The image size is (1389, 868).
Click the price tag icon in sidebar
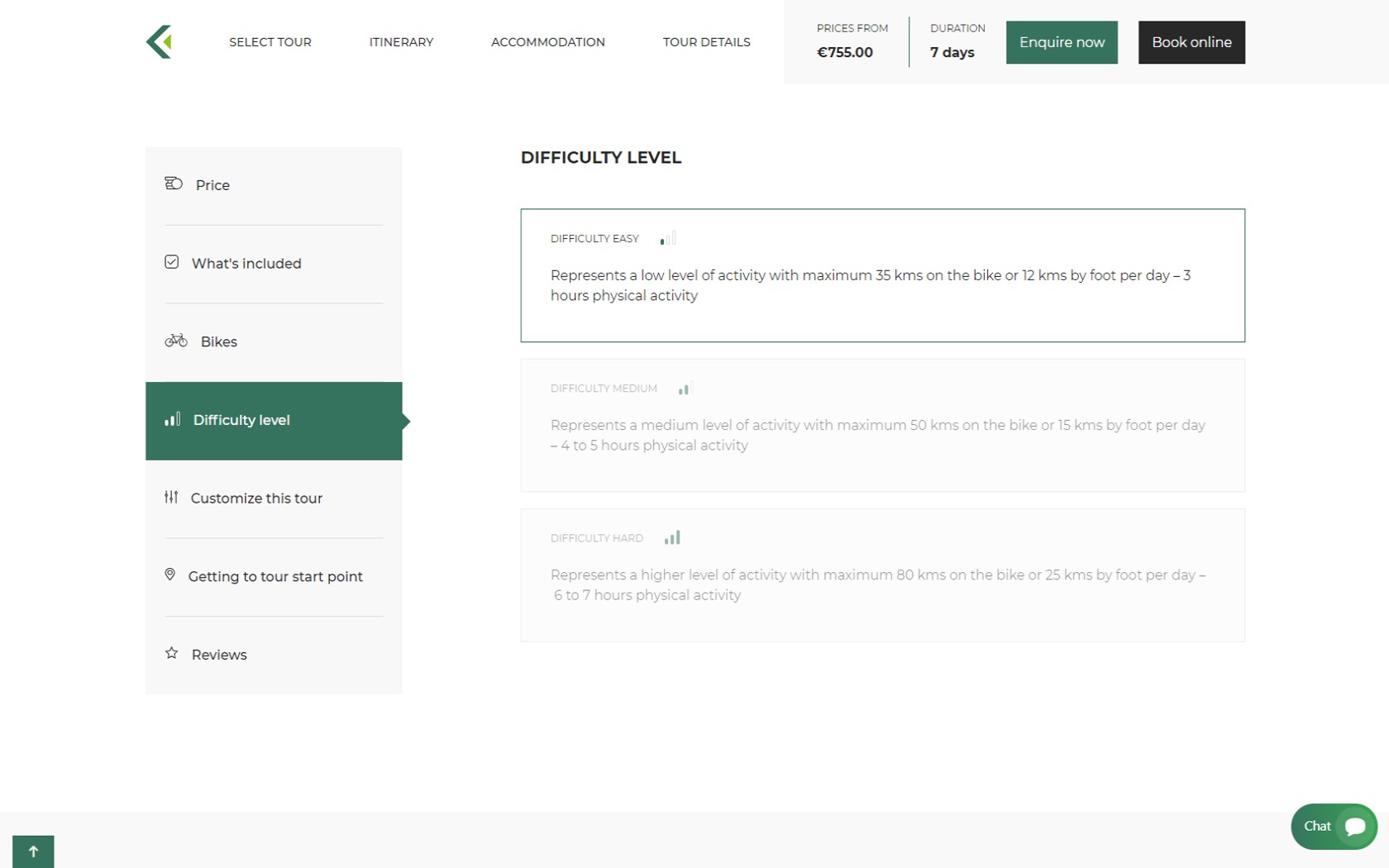point(174,184)
